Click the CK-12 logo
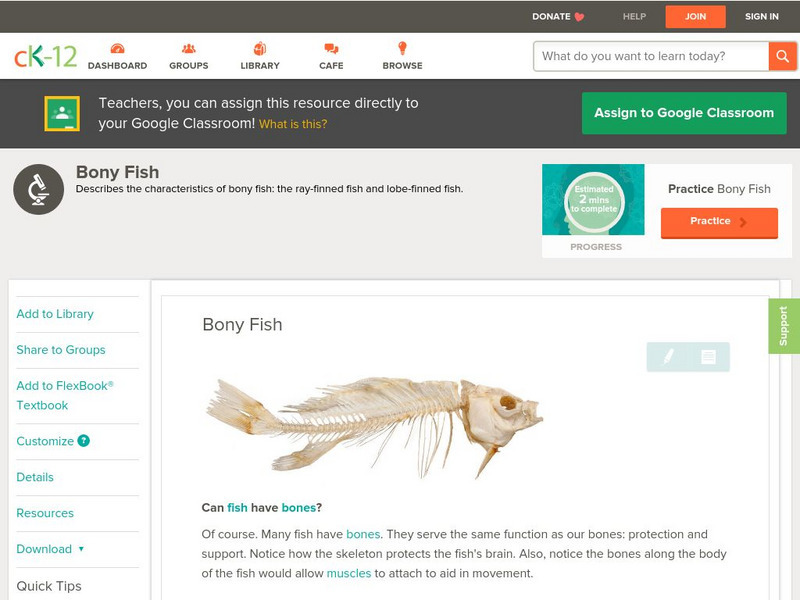800x600 pixels. (45, 56)
